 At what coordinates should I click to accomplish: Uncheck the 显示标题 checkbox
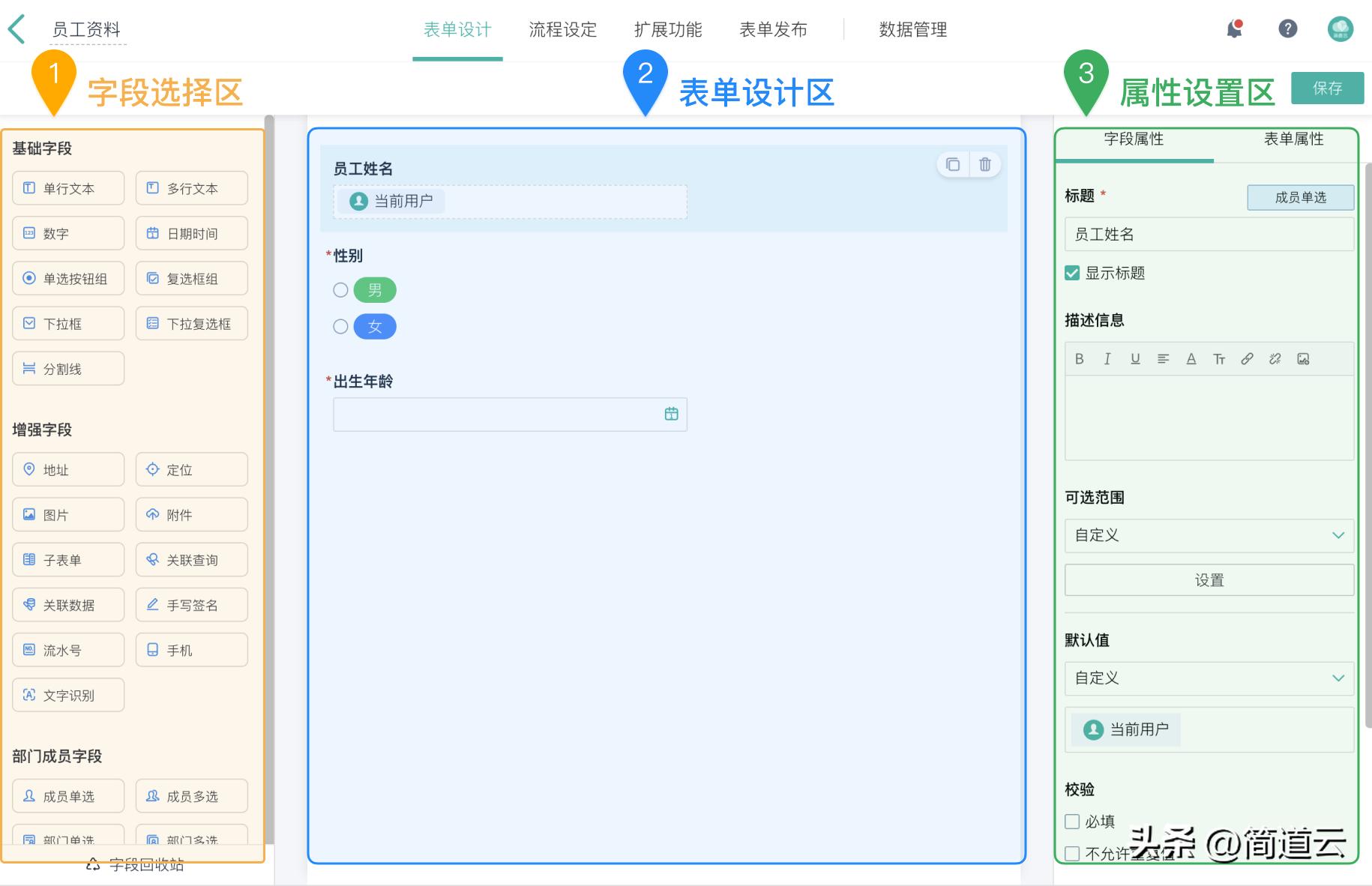pyautogui.click(x=1071, y=273)
